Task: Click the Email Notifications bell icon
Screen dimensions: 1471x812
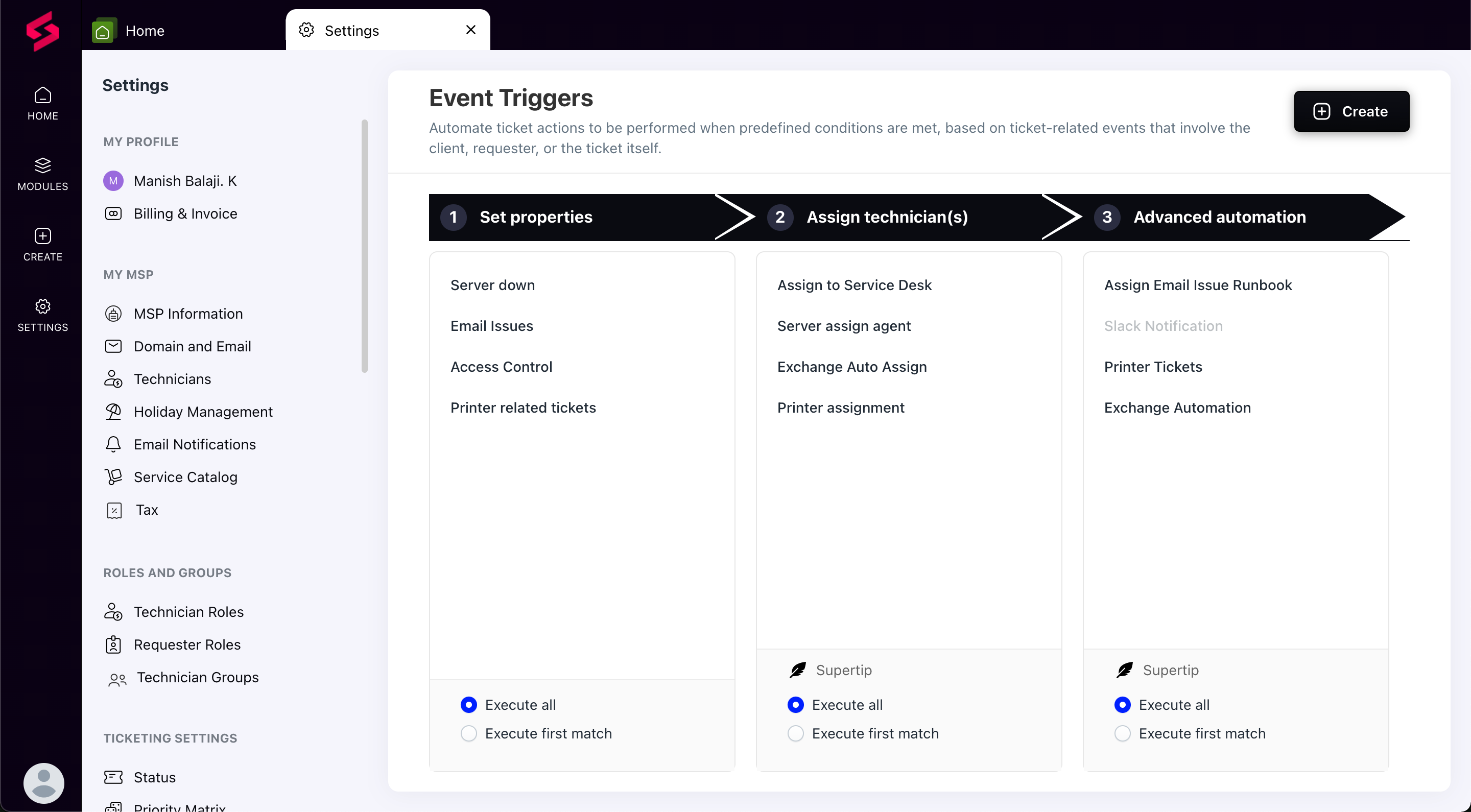Action: [x=113, y=444]
